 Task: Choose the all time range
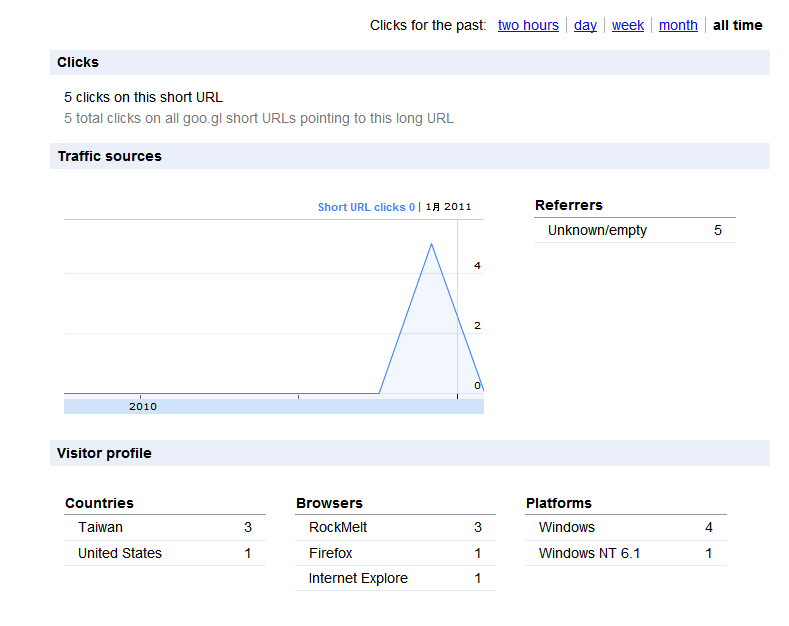click(737, 25)
